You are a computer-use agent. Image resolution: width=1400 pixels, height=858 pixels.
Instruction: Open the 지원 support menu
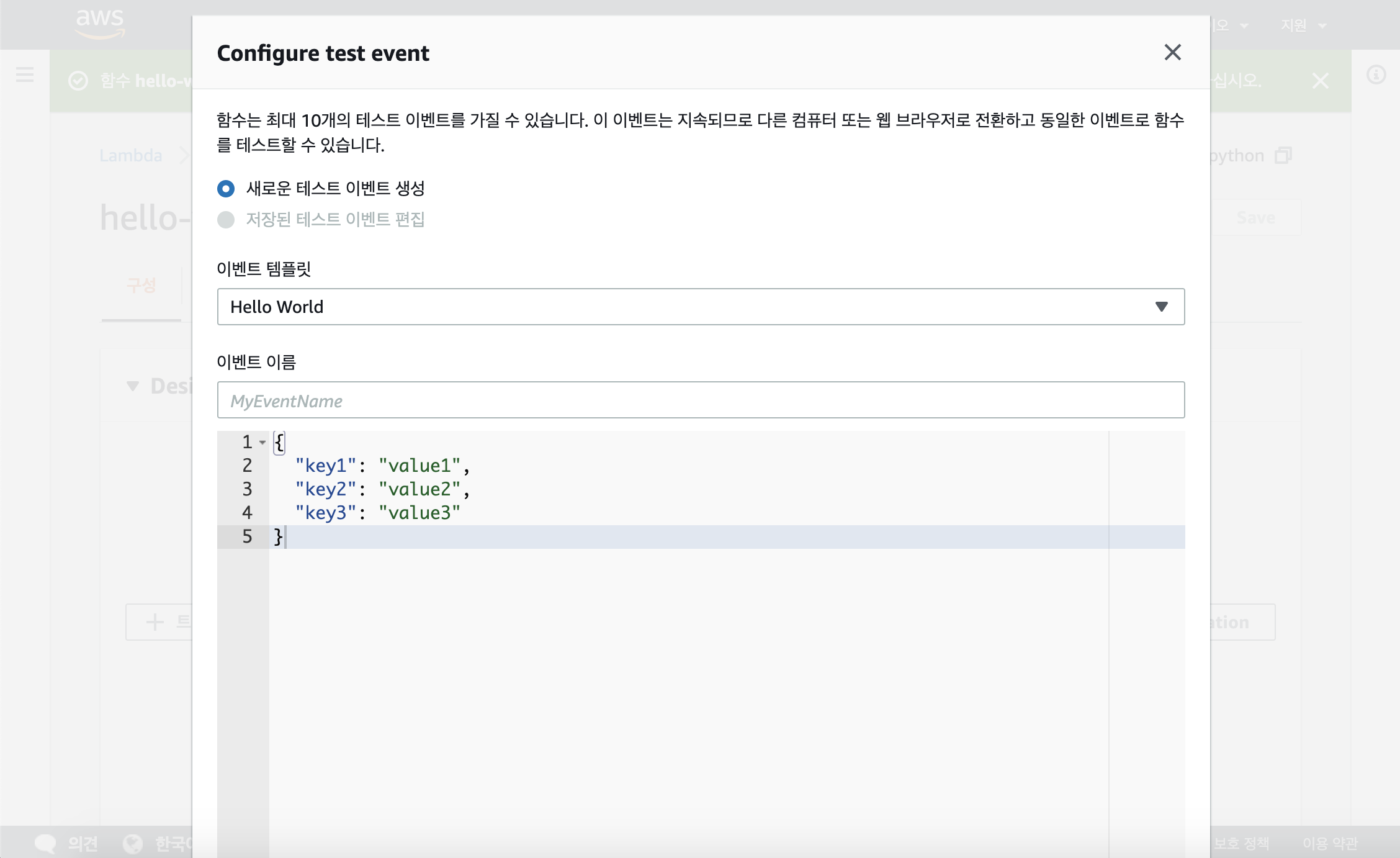(x=1303, y=25)
